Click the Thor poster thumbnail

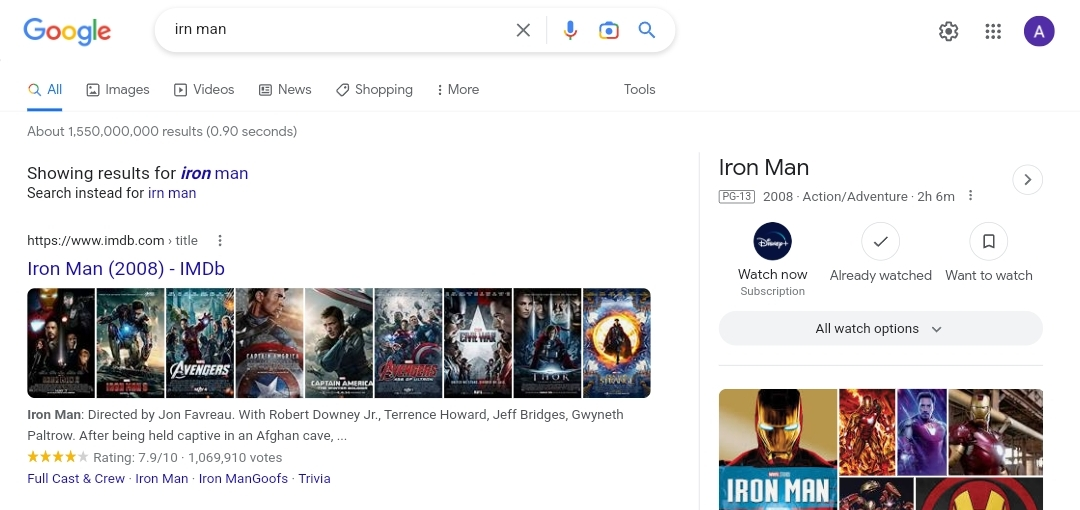[548, 343]
